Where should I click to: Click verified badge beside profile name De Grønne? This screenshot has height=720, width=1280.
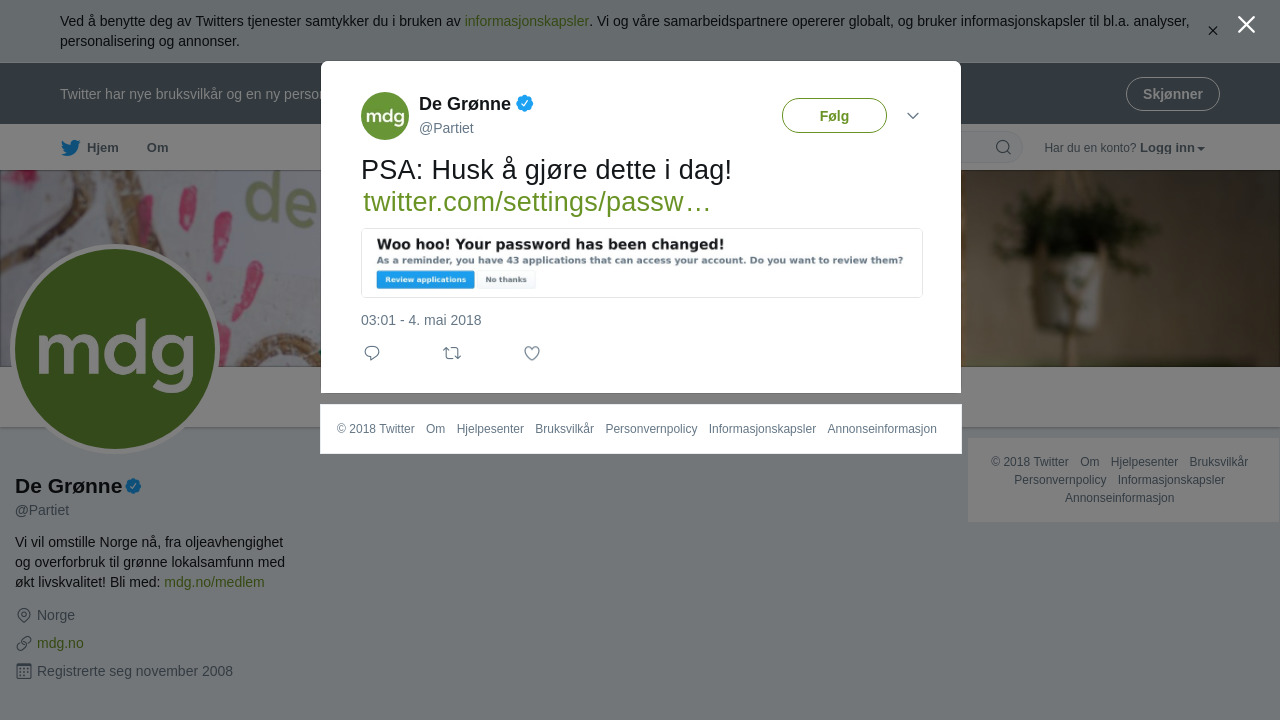[x=133, y=486]
